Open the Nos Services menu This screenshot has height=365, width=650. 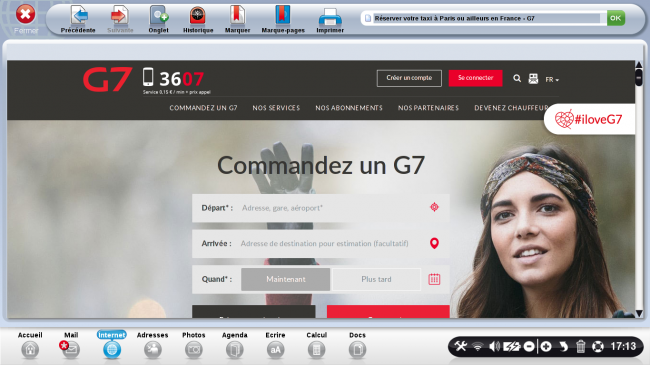pos(276,108)
